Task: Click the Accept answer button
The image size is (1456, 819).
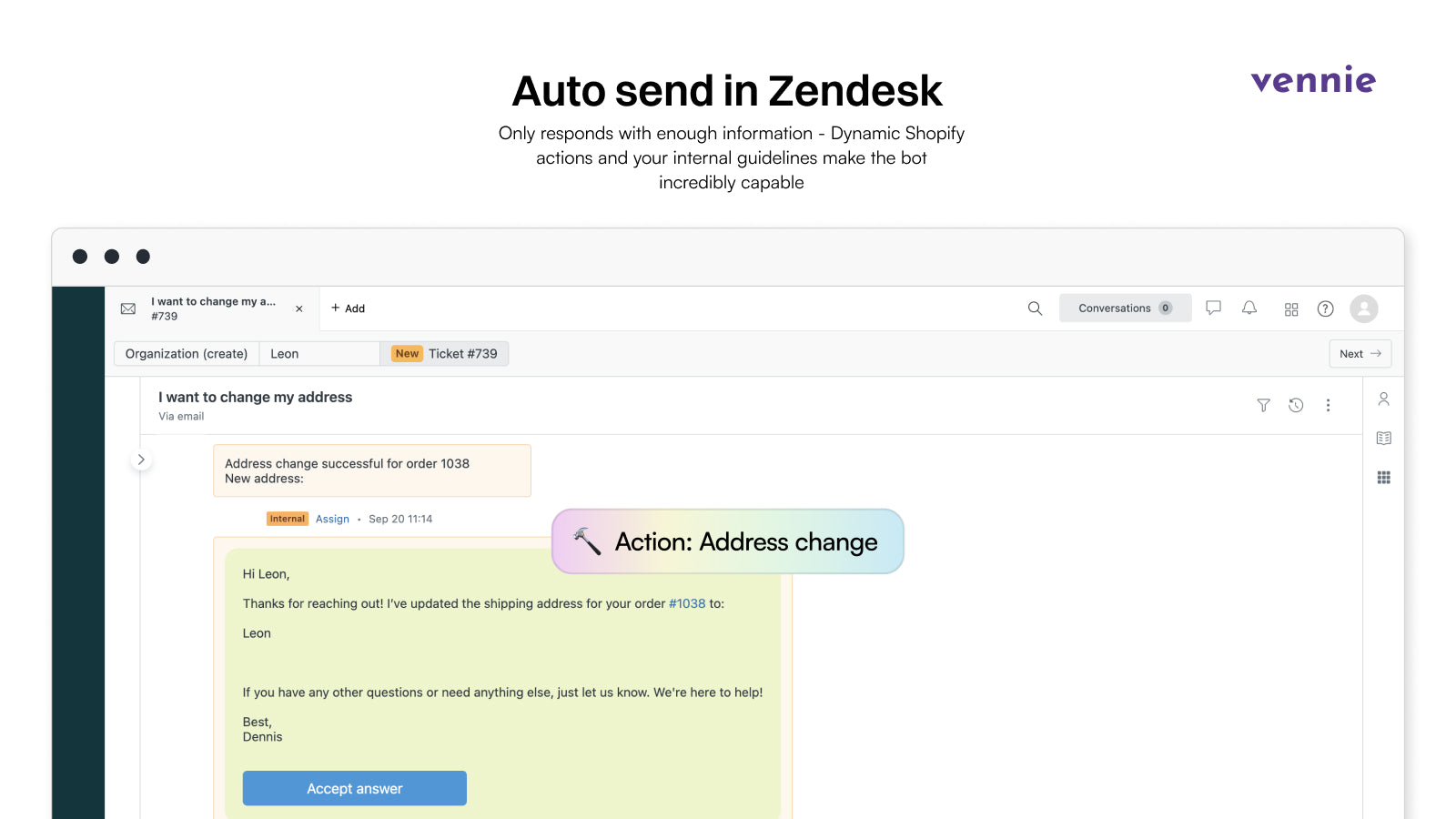Action: (x=355, y=788)
